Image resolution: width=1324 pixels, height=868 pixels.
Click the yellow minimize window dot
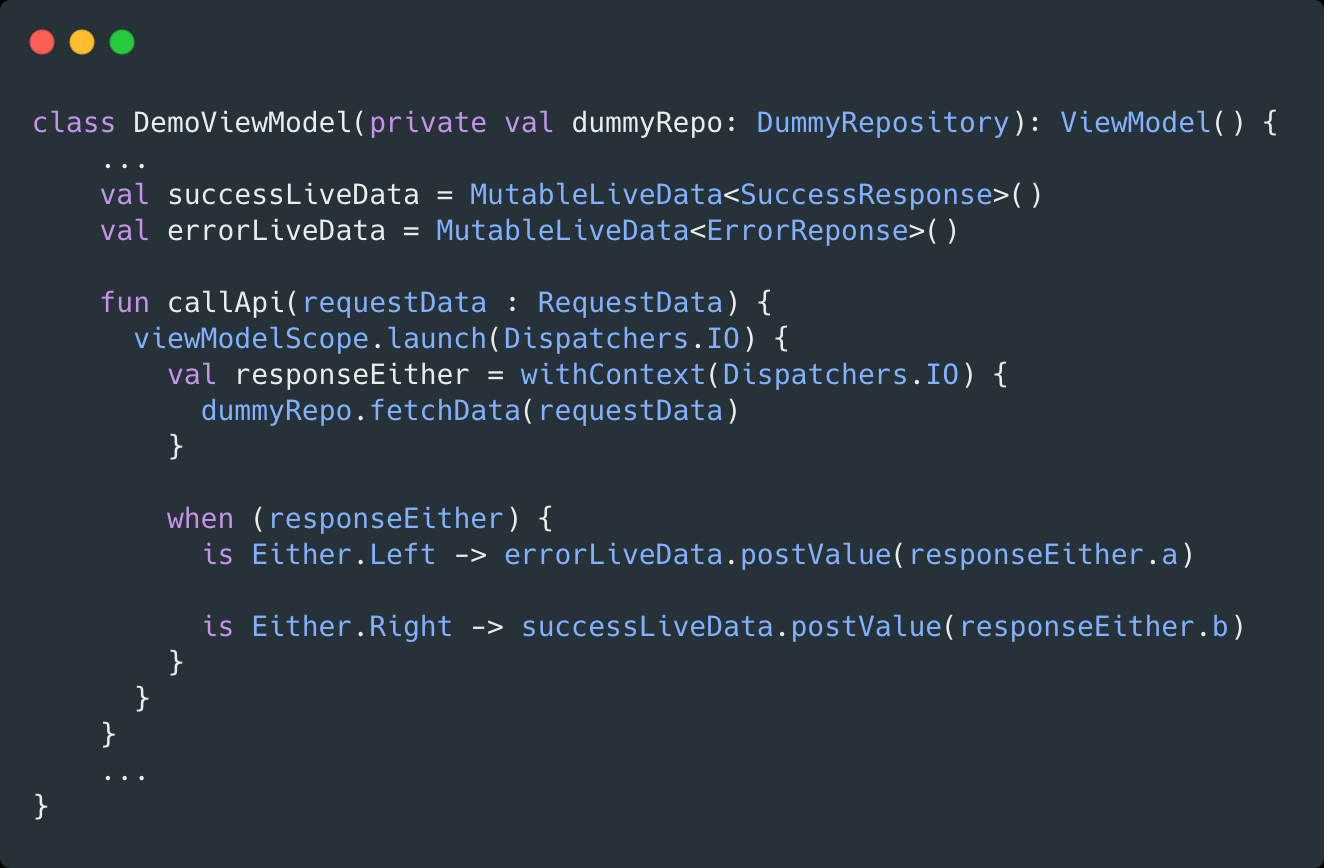(82, 42)
